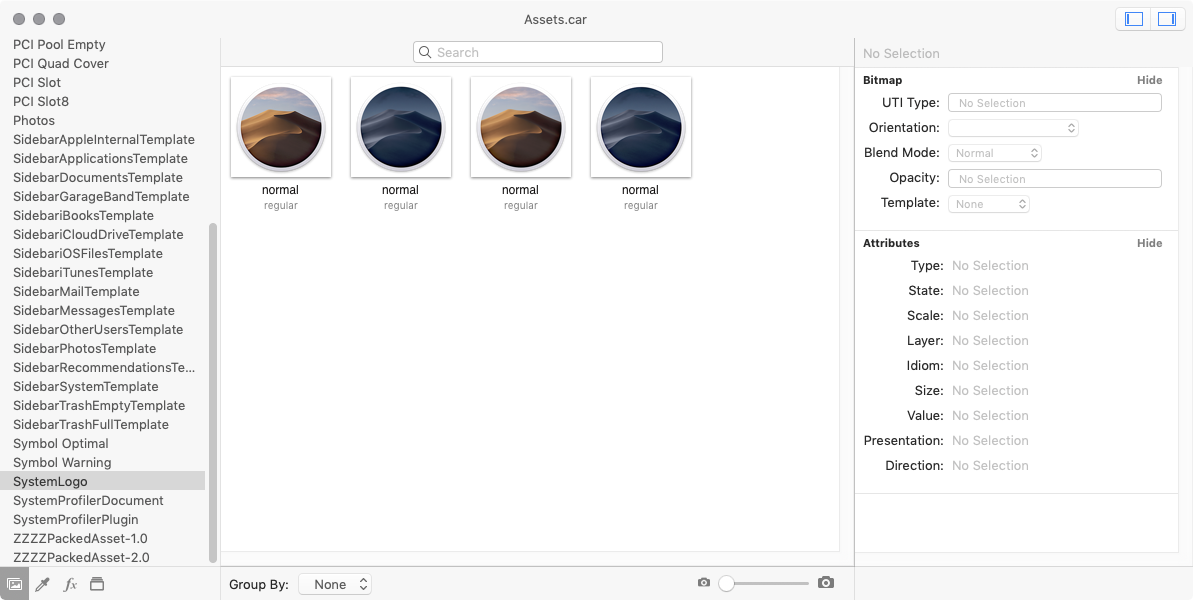Switch to the color eyedropper tab
Image resolution: width=1193 pixels, height=600 pixels.
tap(43, 584)
